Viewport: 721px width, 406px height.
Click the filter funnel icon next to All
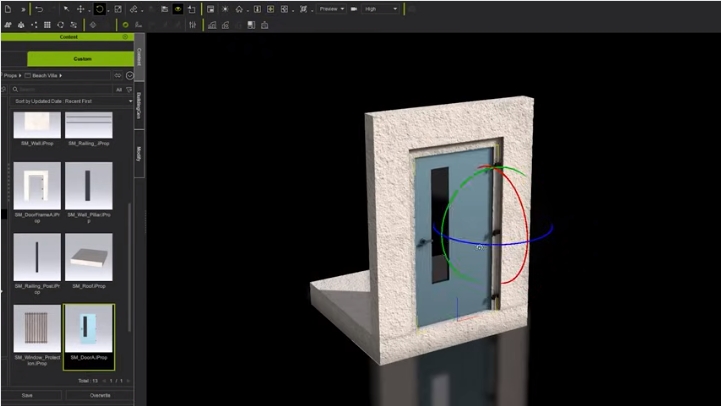coord(129,89)
